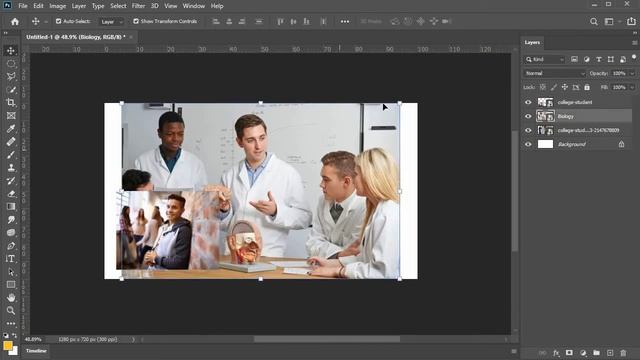Select the Frame tool
This screenshot has height=360, width=640.
[x=11, y=116]
